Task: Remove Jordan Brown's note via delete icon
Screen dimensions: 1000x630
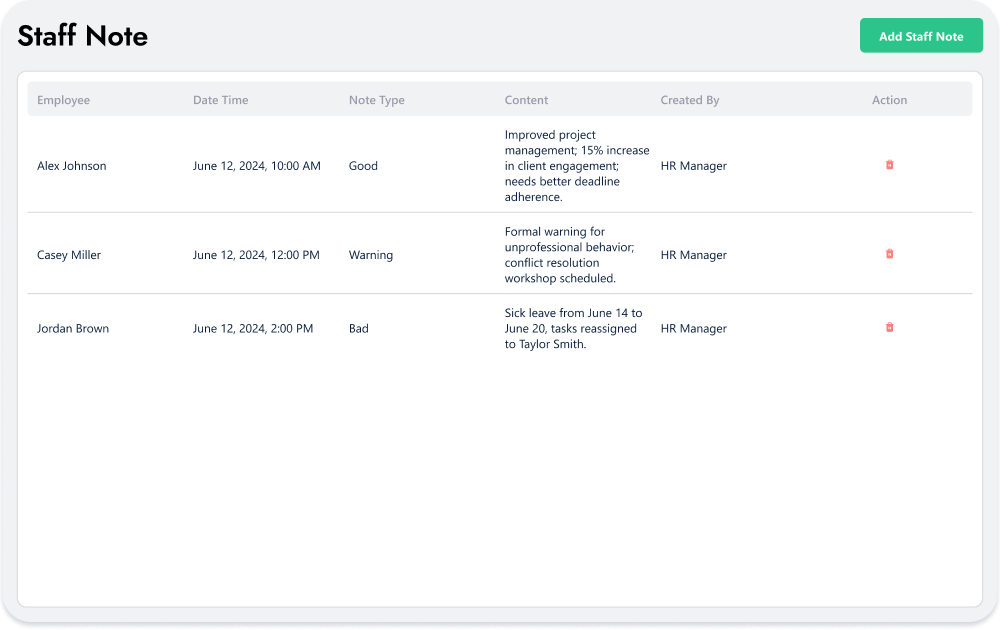Action: [x=889, y=328]
